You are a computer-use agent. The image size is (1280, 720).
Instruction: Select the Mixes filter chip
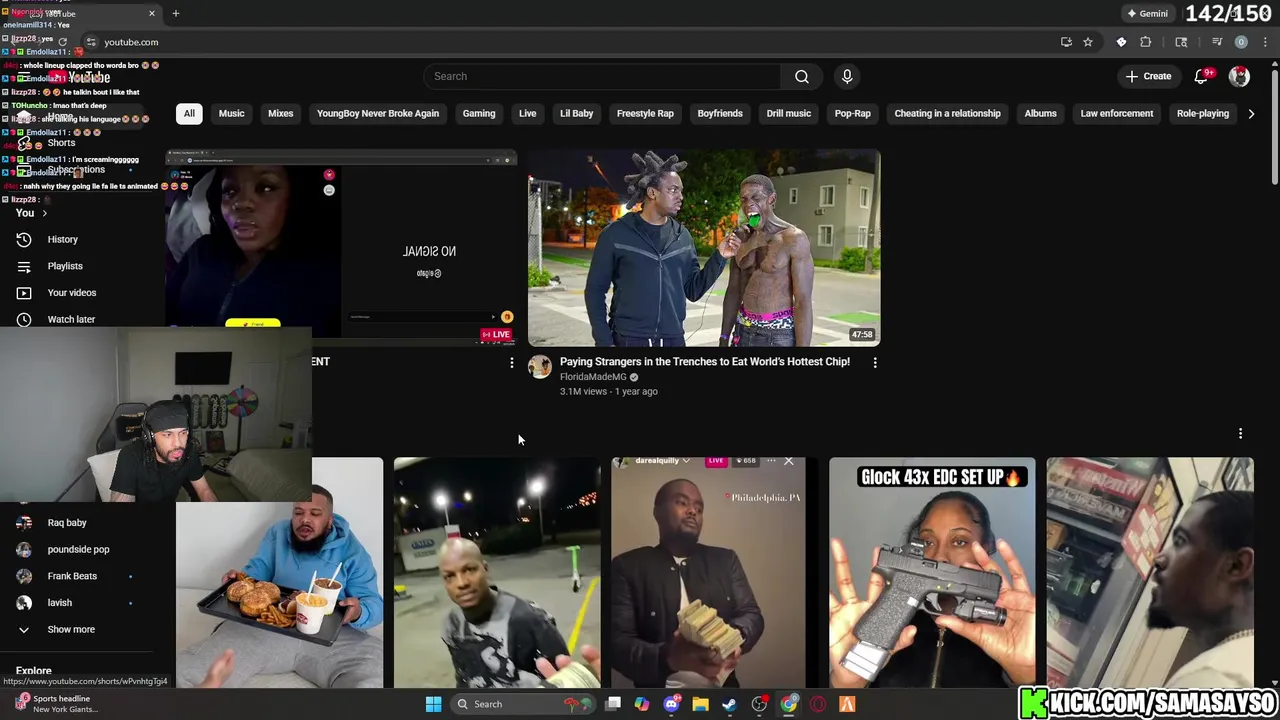tap(280, 113)
